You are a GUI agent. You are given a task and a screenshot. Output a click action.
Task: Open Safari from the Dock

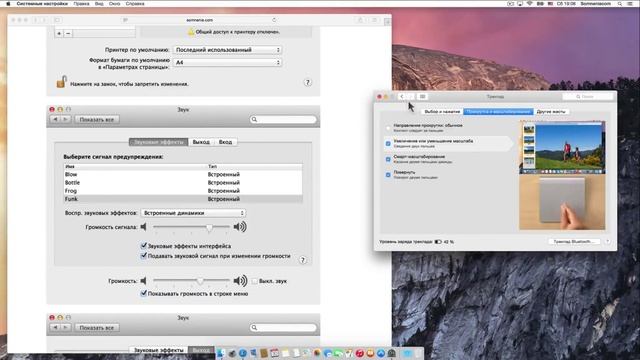click(x=243, y=353)
